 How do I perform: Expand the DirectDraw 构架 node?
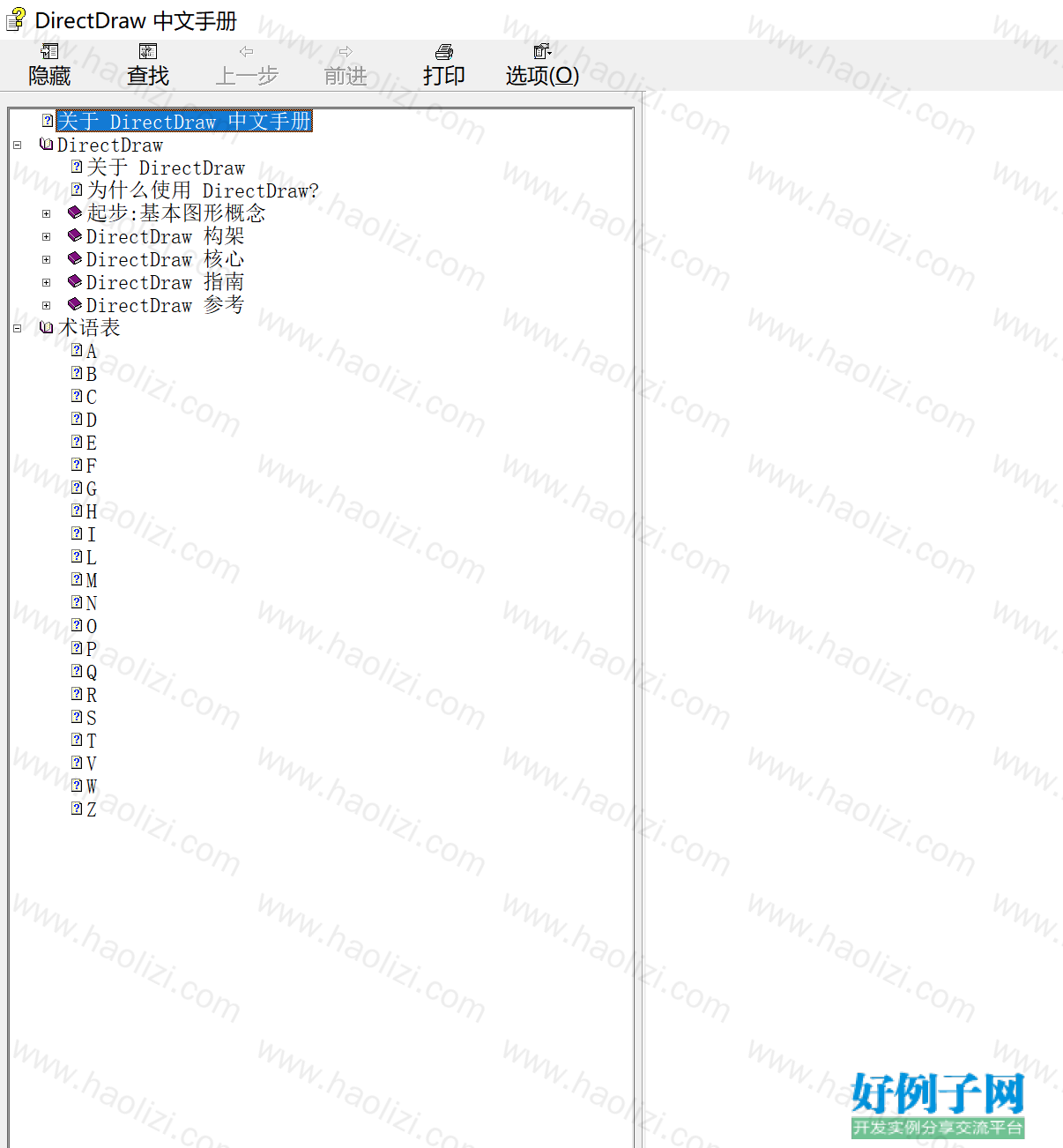pyautogui.click(x=47, y=236)
